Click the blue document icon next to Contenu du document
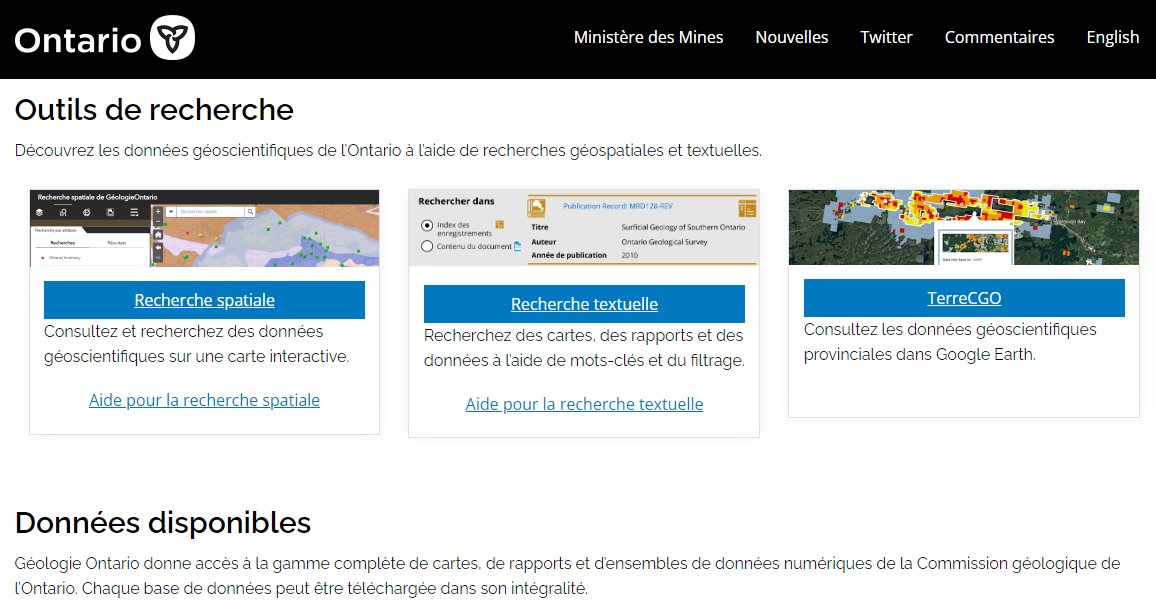The image size is (1156, 615). (517, 246)
